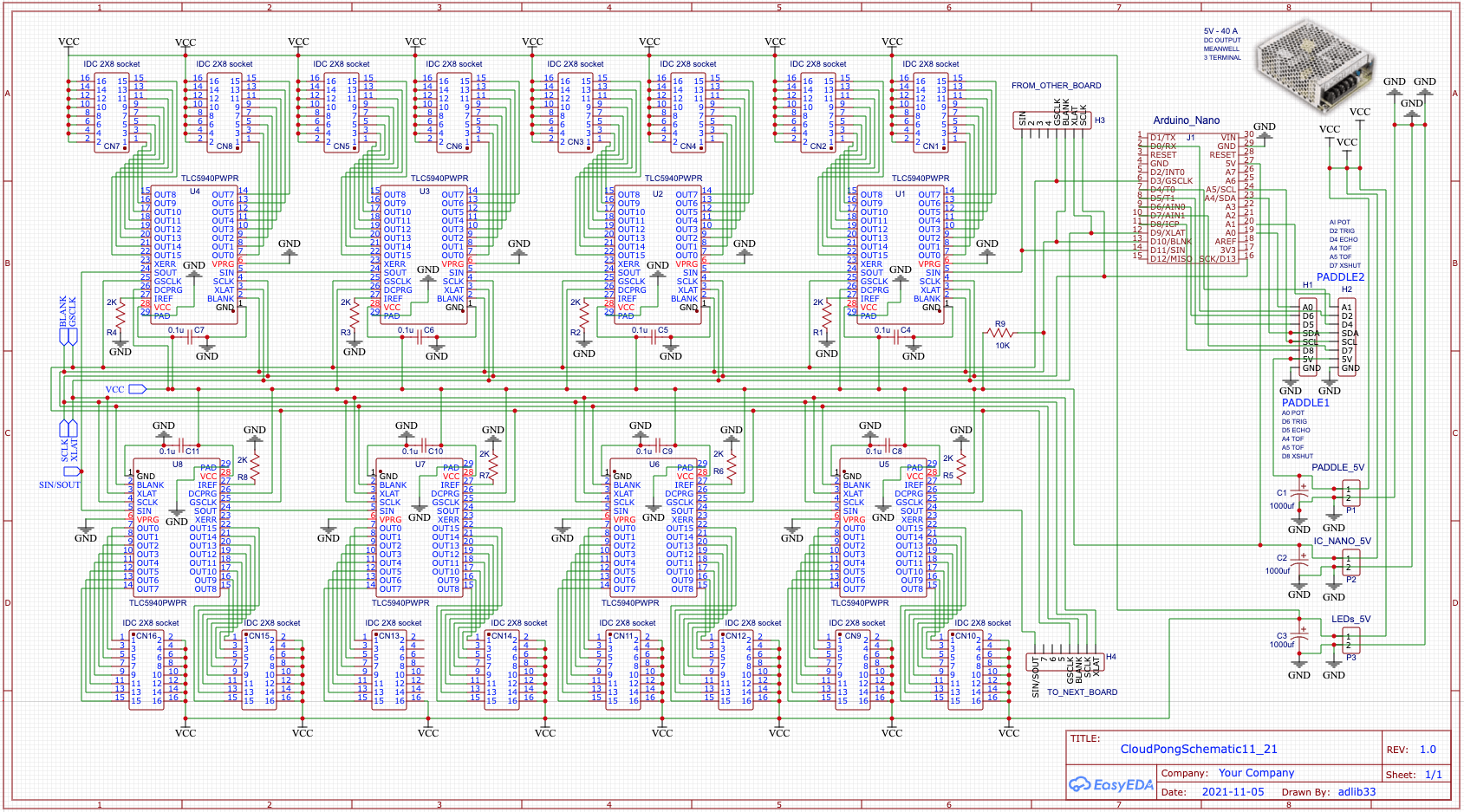Click the CN10 socket designator
Screen dimensions: 1464x812
click(966, 636)
